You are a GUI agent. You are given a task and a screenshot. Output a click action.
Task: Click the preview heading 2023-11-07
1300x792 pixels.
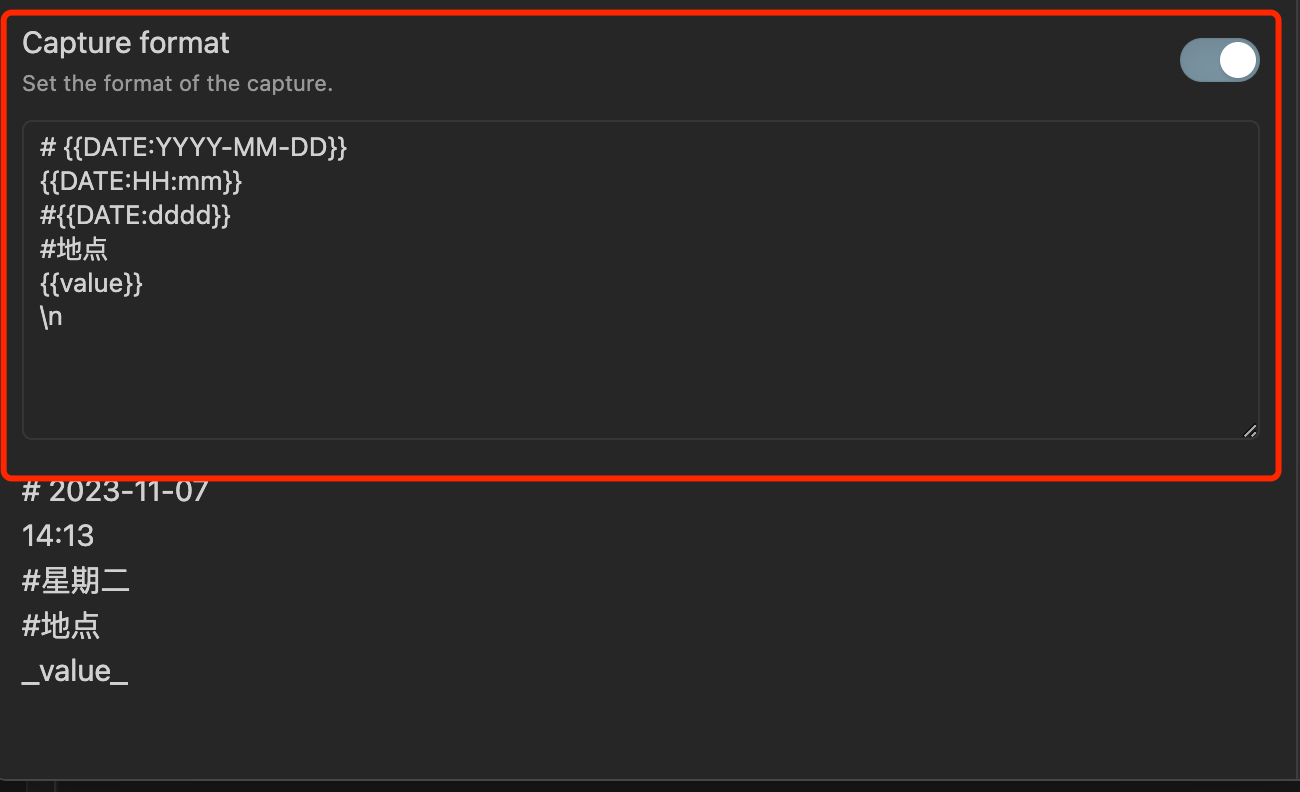(128, 491)
